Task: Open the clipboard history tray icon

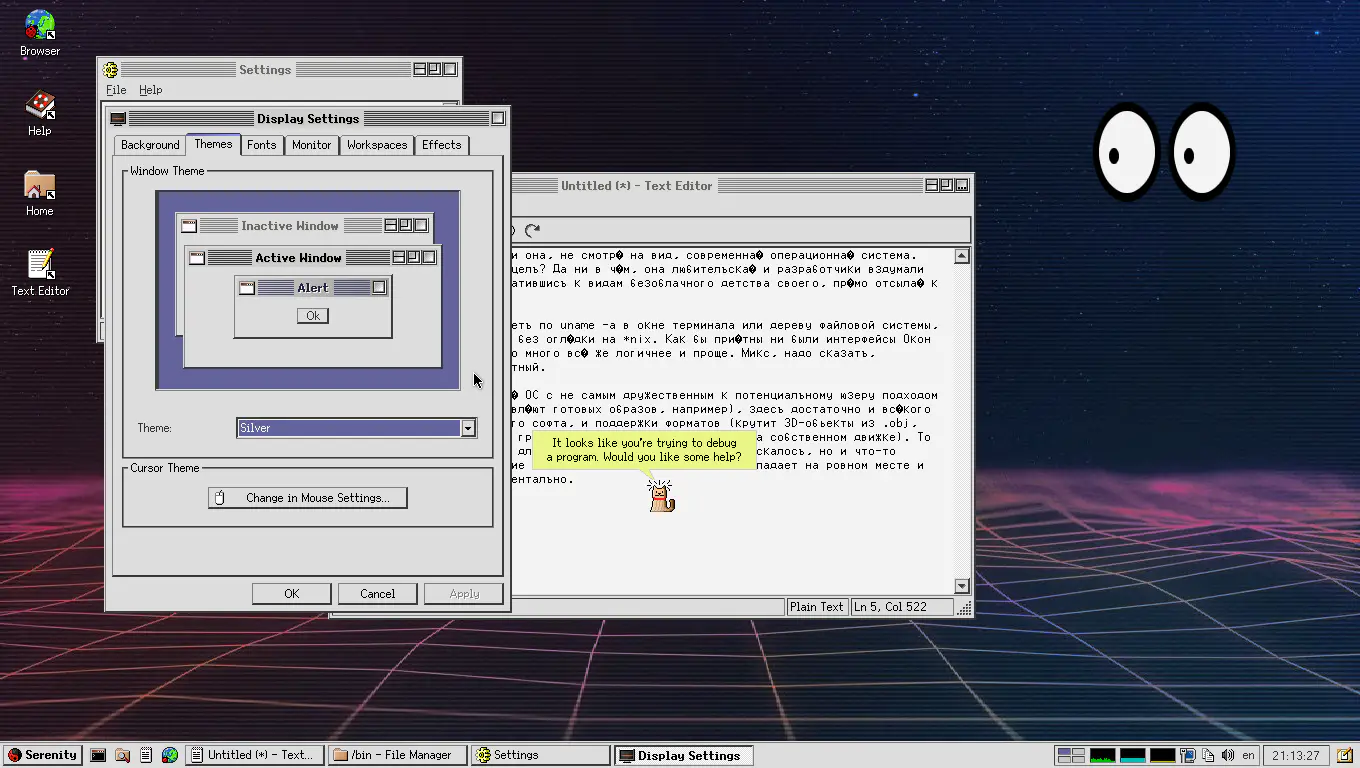Action: coord(1208,755)
